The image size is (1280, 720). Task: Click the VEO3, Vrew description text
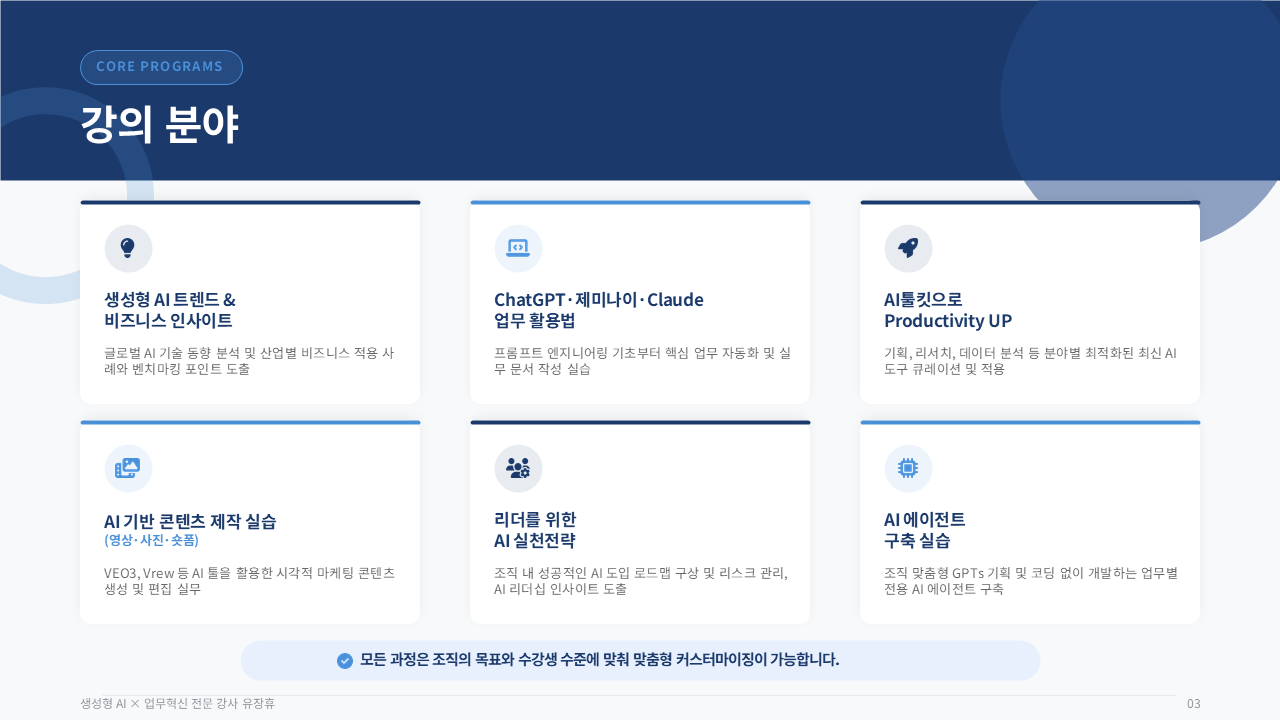point(249,581)
